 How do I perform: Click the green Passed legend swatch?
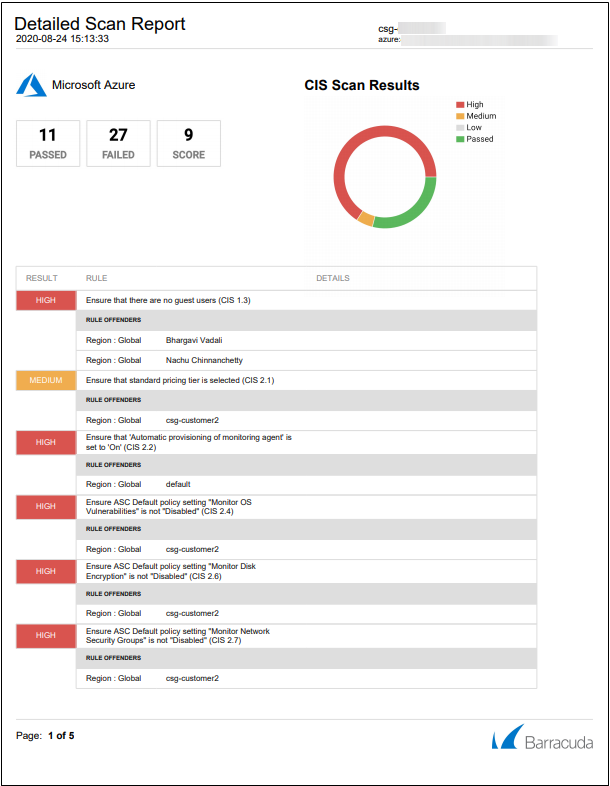point(460,139)
